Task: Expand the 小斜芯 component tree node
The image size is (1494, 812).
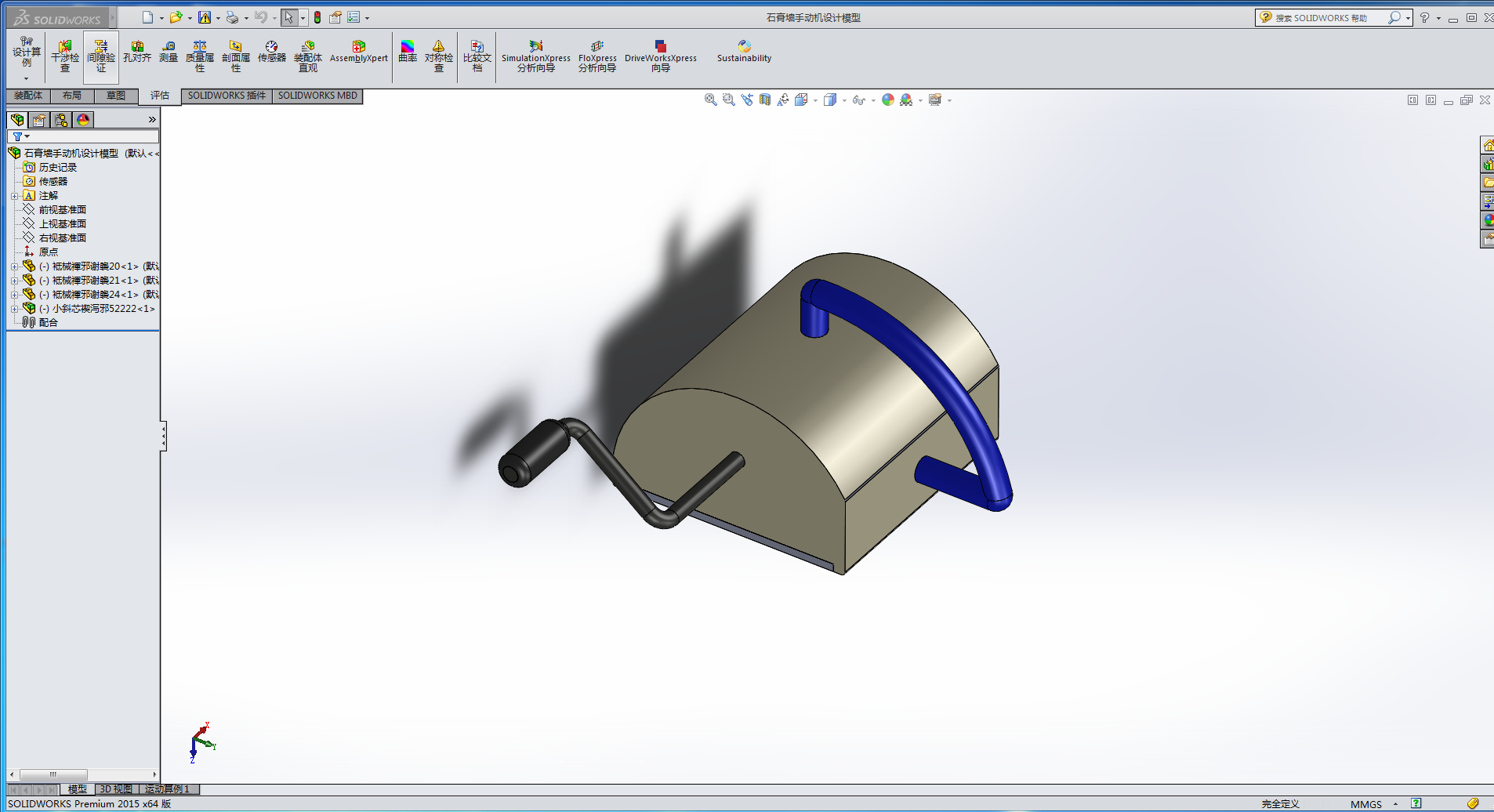Action: point(14,309)
